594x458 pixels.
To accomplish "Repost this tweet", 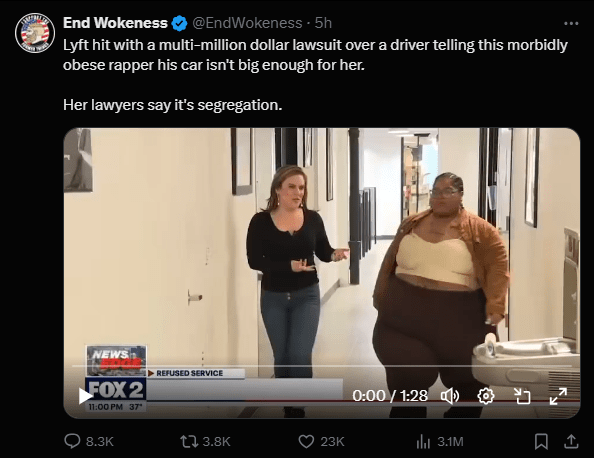I will (x=188, y=441).
